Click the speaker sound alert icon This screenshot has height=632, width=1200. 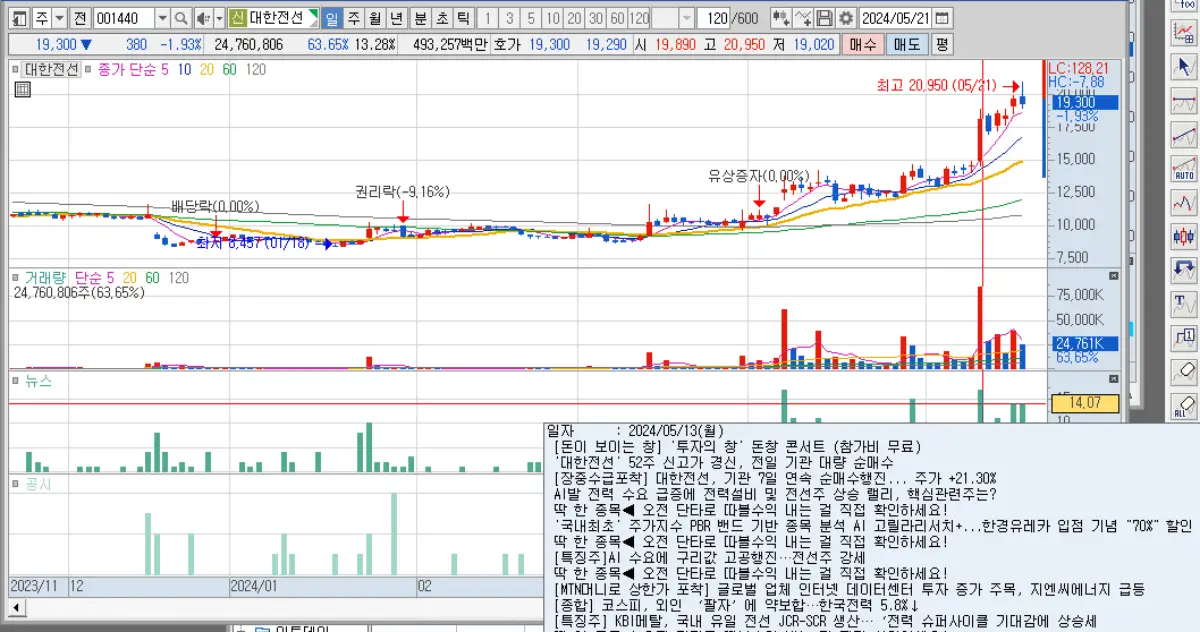203,19
